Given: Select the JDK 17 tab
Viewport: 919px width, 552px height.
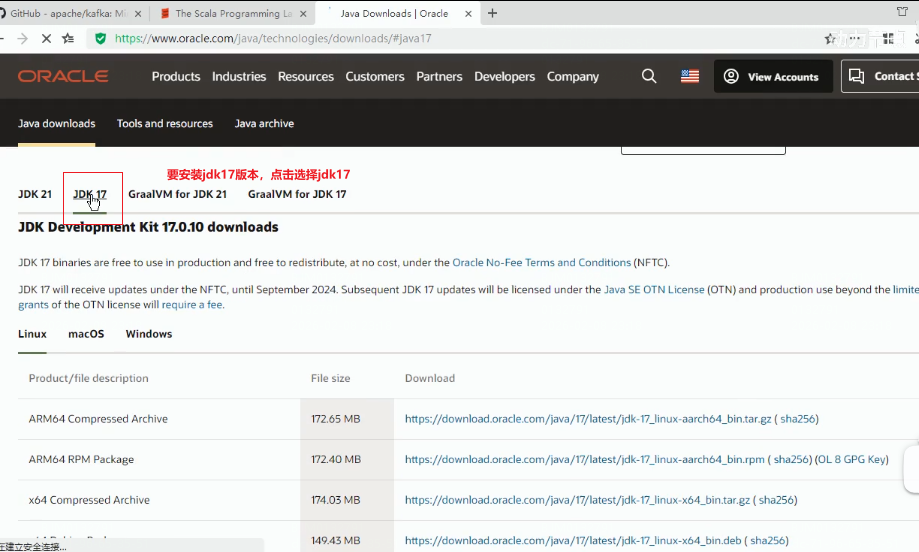Looking at the screenshot, I should [x=90, y=194].
